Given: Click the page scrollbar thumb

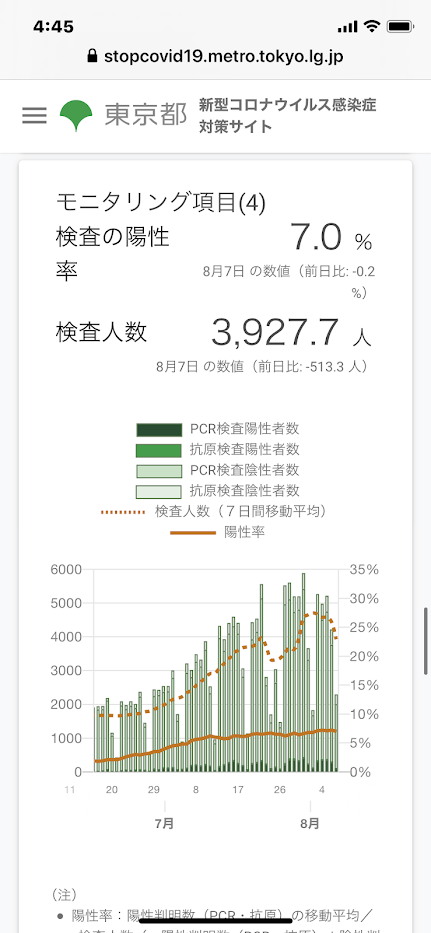Looking at the screenshot, I should [x=426, y=641].
